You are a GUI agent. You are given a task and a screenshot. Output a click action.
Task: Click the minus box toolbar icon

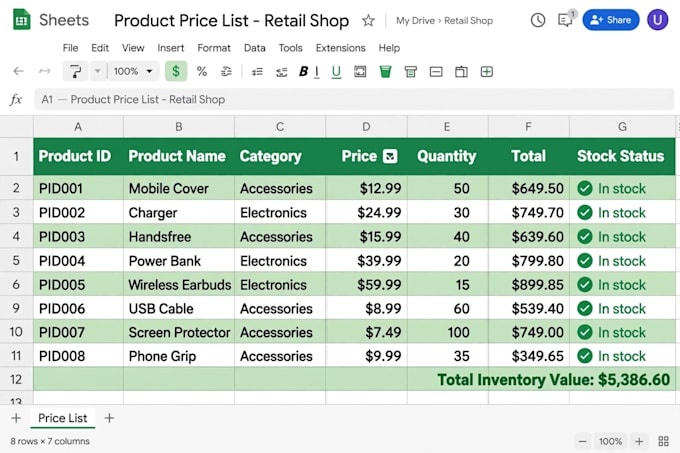coord(436,72)
